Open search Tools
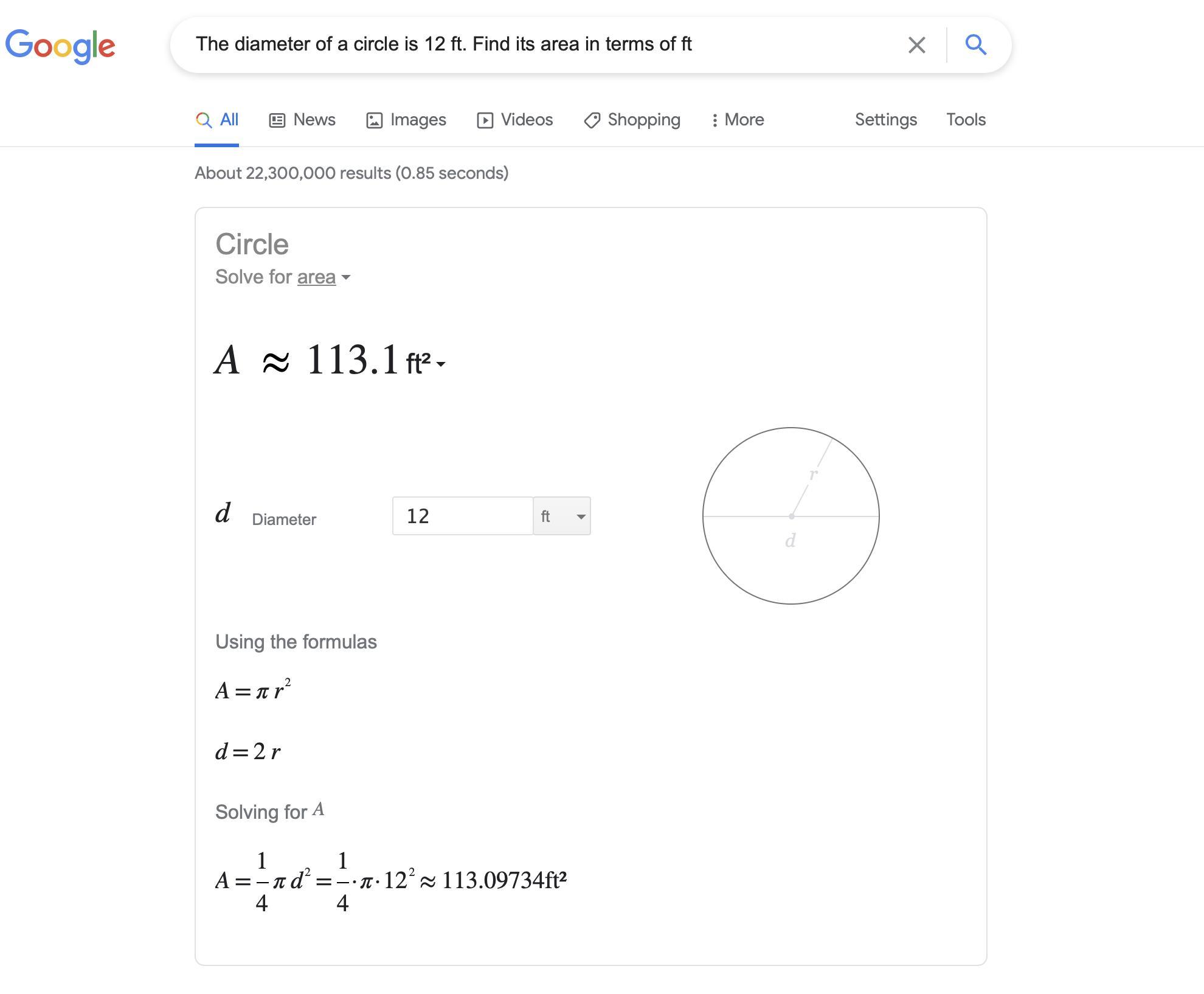This screenshot has width=1204, height=994. coord(966,120)
